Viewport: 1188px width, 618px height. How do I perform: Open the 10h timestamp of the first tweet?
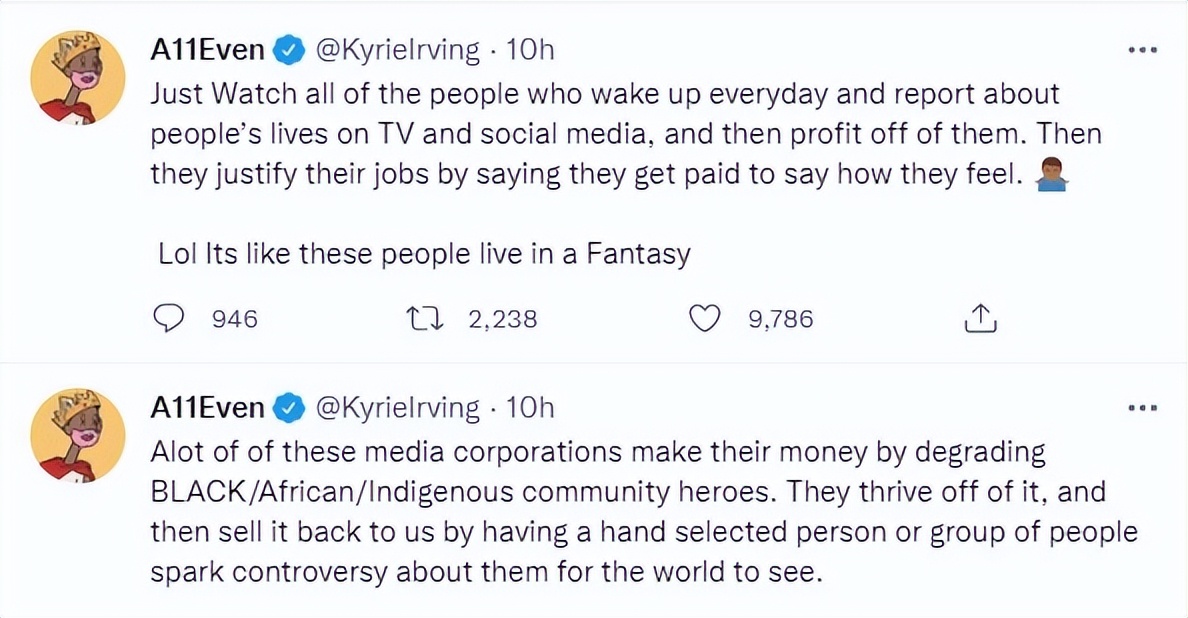pyautogui.click(x=530, y=48)
